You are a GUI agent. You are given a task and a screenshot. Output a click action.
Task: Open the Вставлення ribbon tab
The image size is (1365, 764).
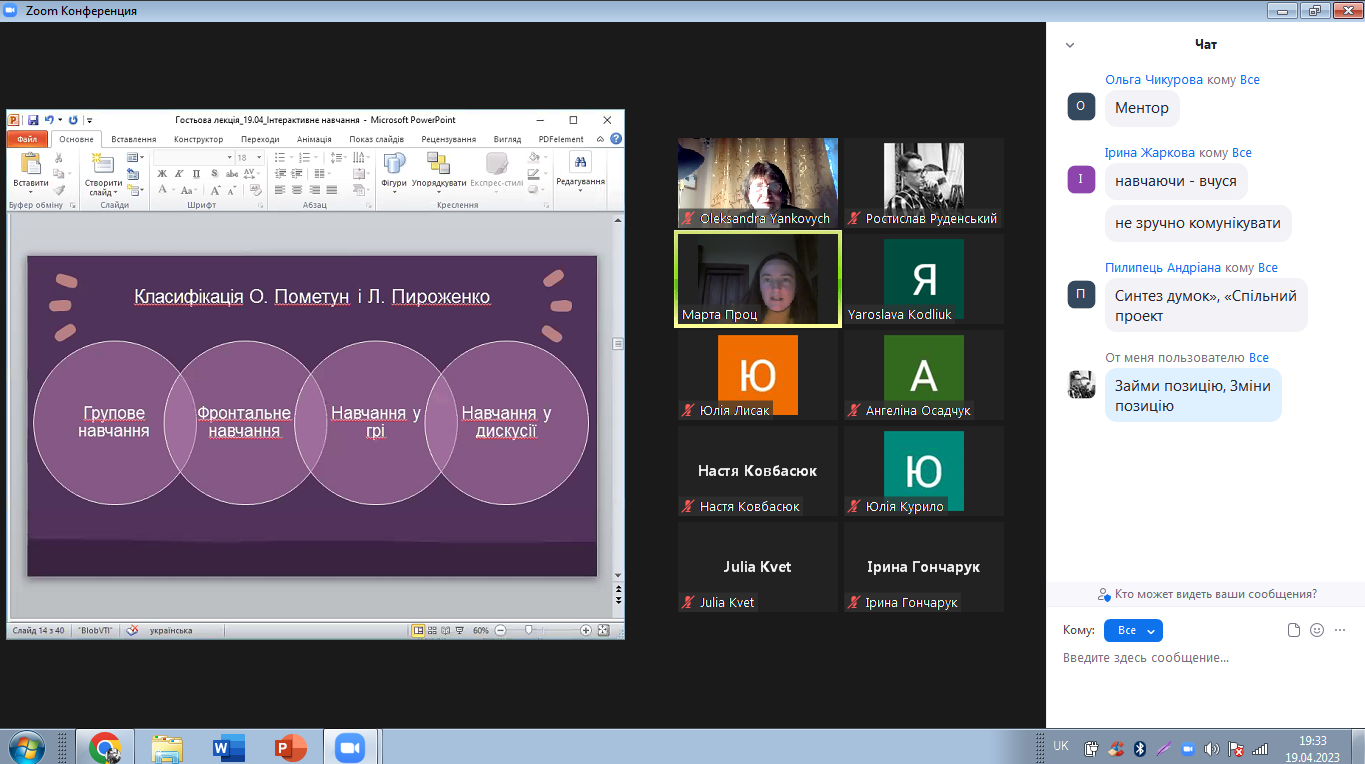(x=133, y=139)
